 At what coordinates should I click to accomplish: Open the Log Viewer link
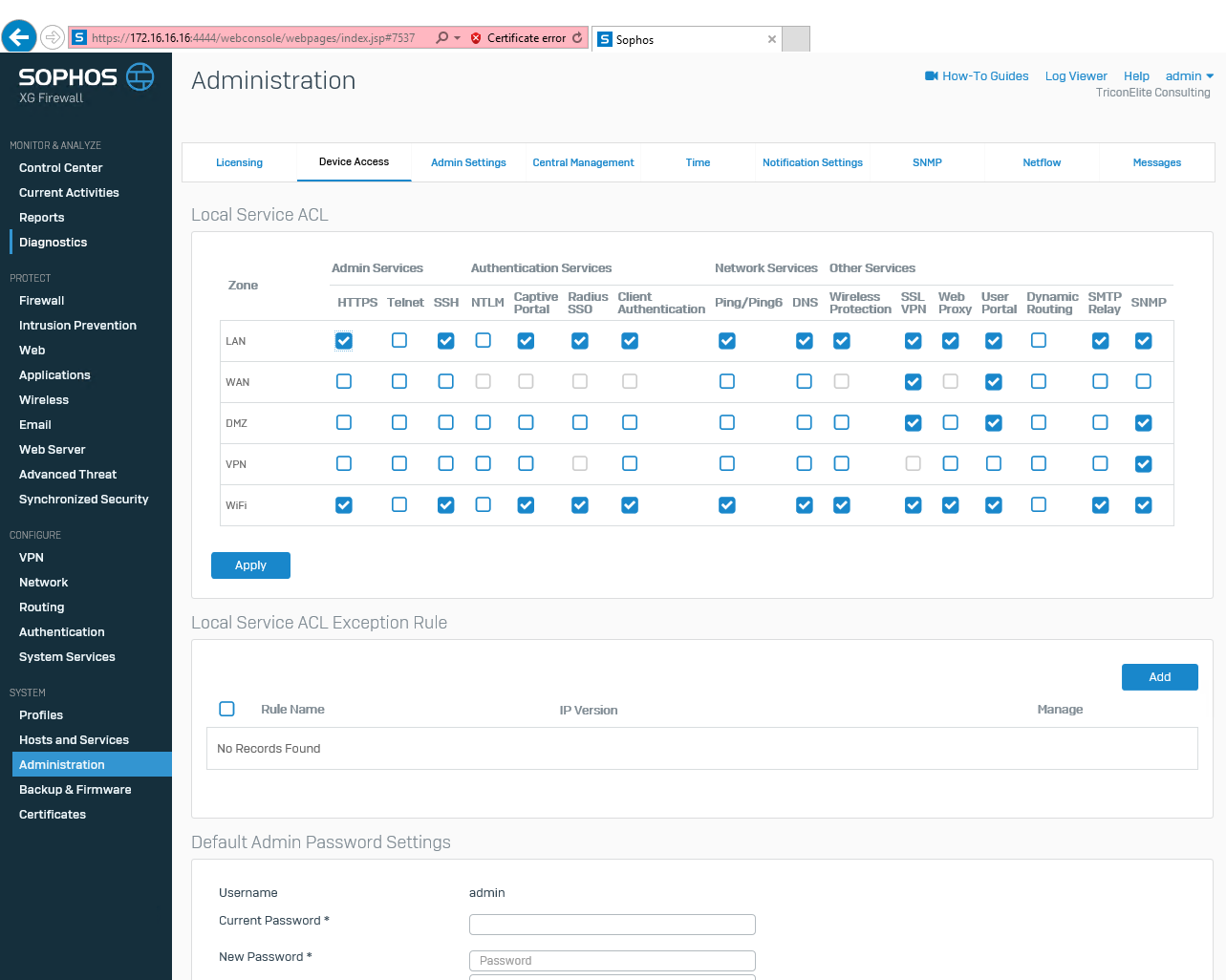tap(1076, 76)
